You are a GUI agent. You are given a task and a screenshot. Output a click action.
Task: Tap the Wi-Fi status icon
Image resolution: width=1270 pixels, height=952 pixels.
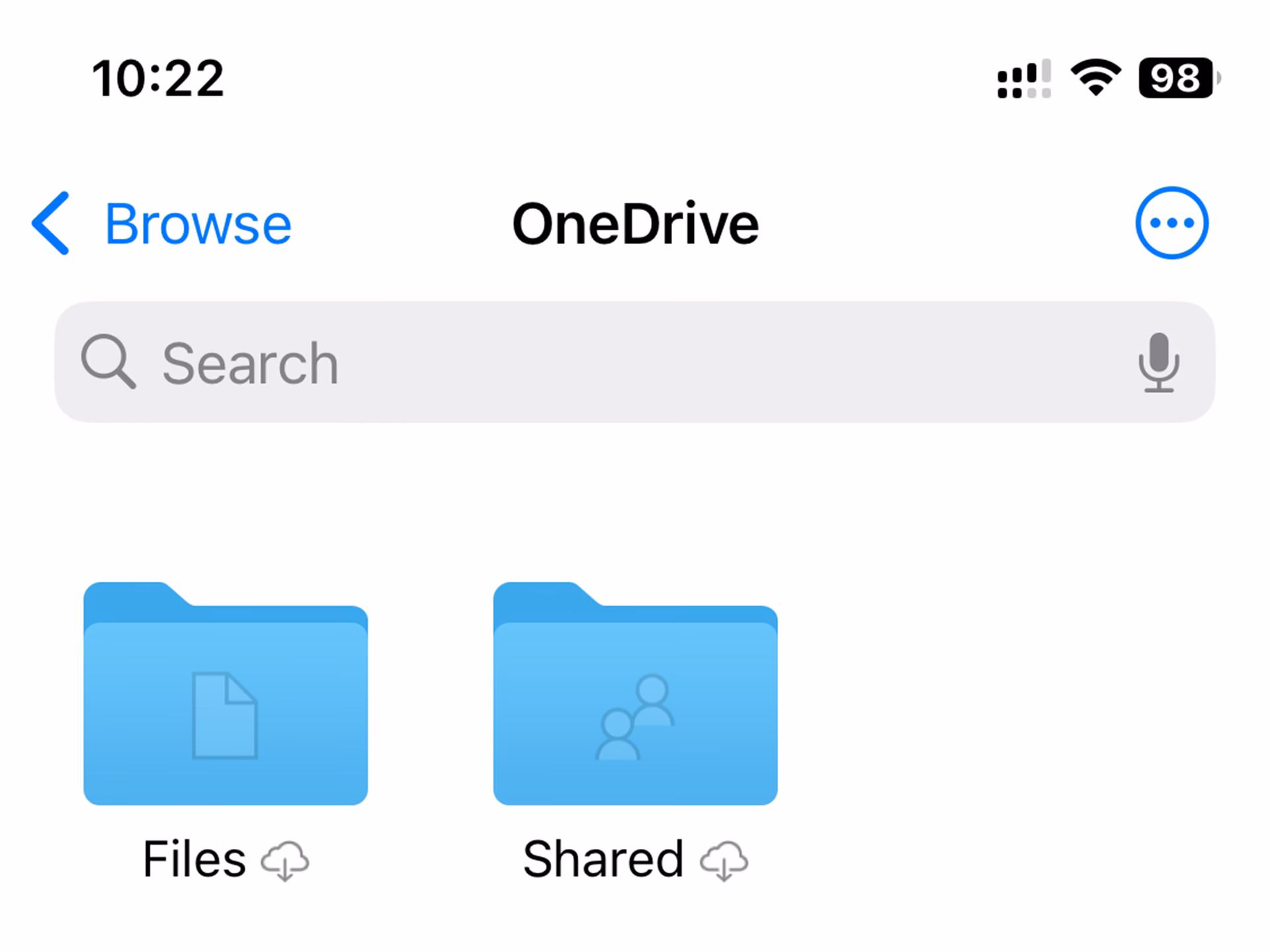1095,78
